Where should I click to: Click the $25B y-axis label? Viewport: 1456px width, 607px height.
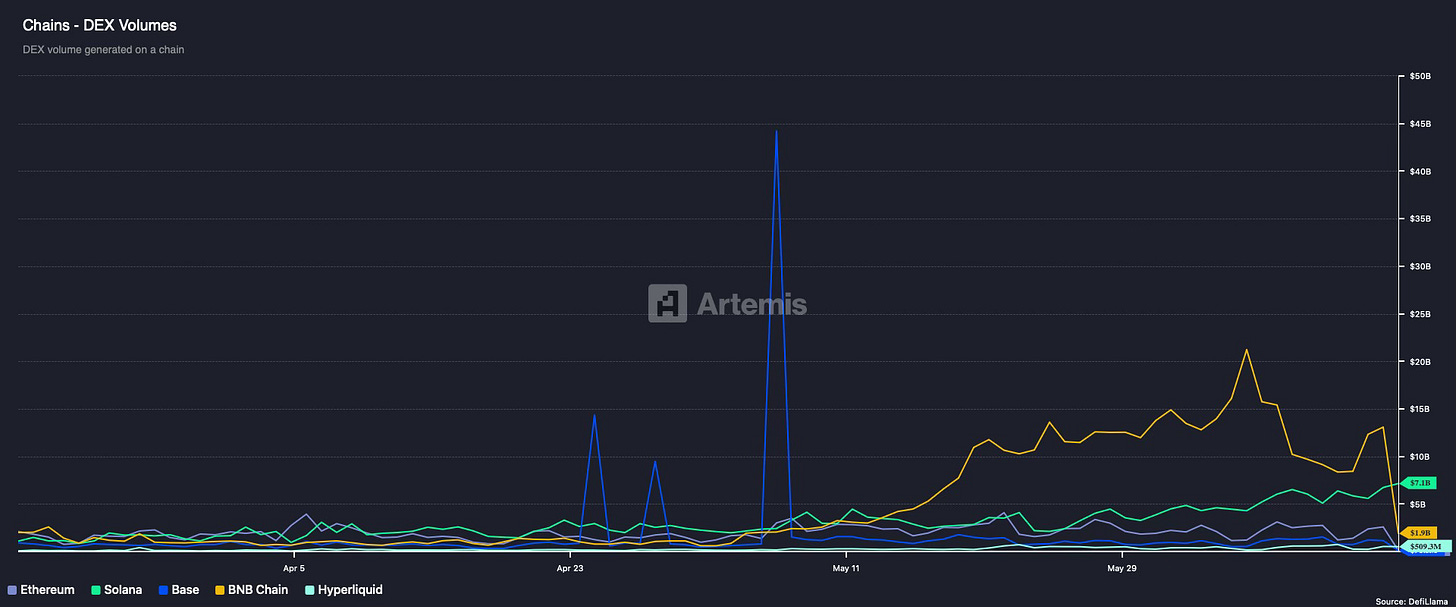[1420, 314]
